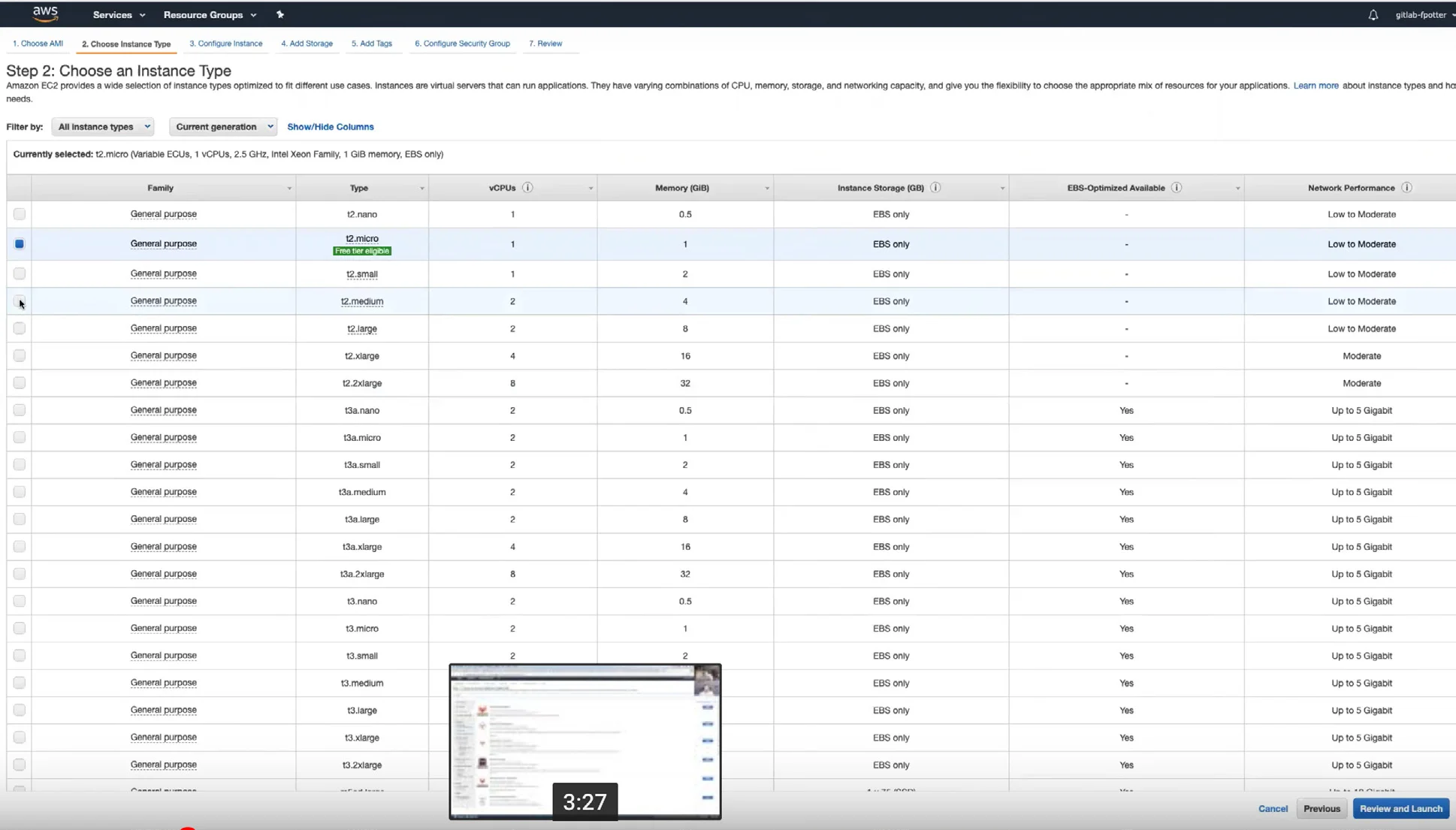Select the t2.large instance checkbox
The image size is (1456, 830).
pyautogui.click(x=20, y=328)
